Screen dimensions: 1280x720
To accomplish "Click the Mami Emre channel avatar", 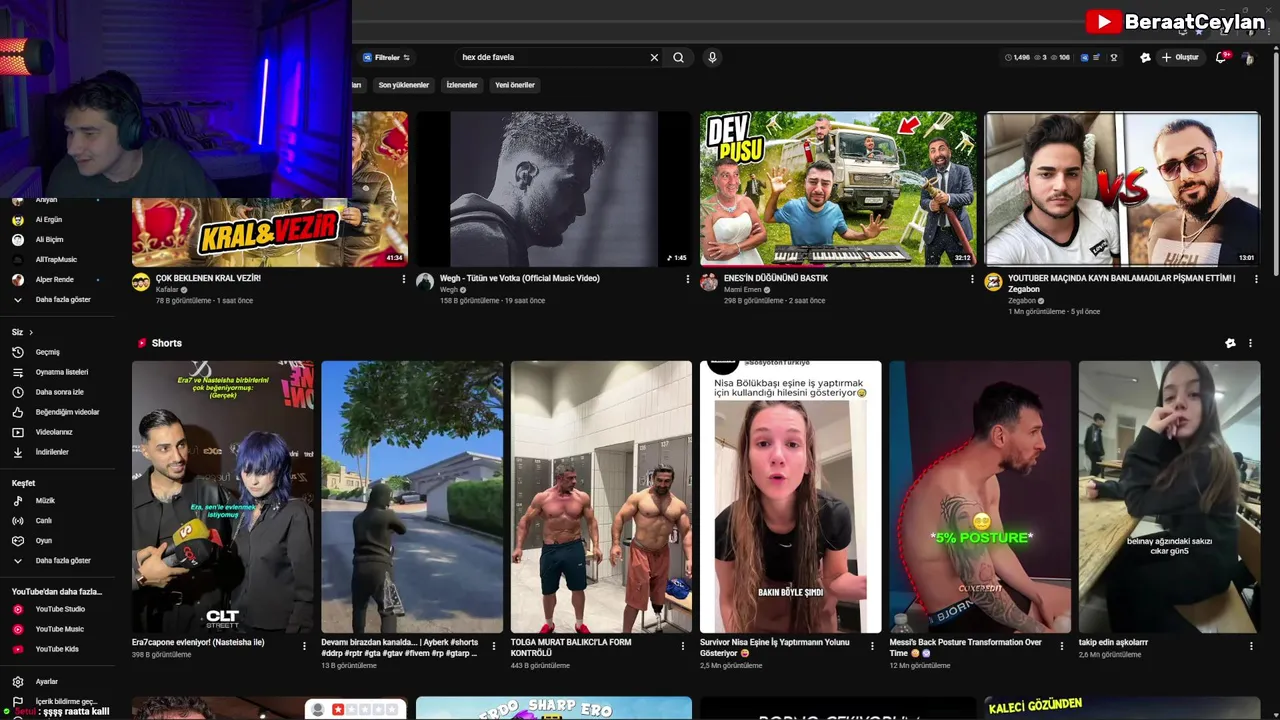I will (x=709, y=282).
